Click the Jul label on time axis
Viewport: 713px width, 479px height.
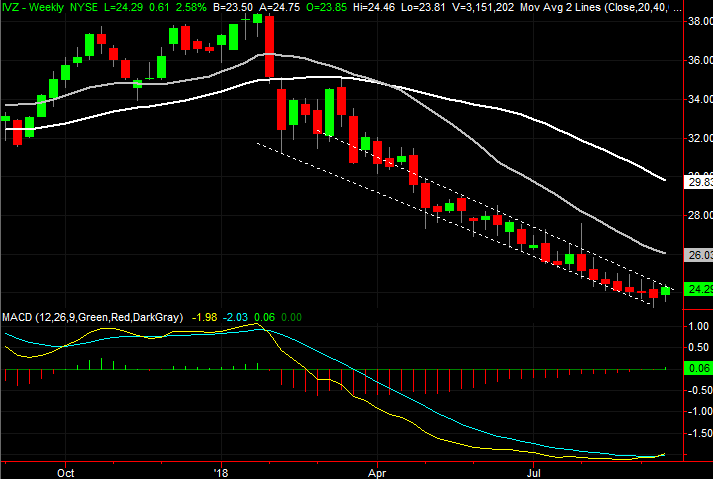[533, 468]
